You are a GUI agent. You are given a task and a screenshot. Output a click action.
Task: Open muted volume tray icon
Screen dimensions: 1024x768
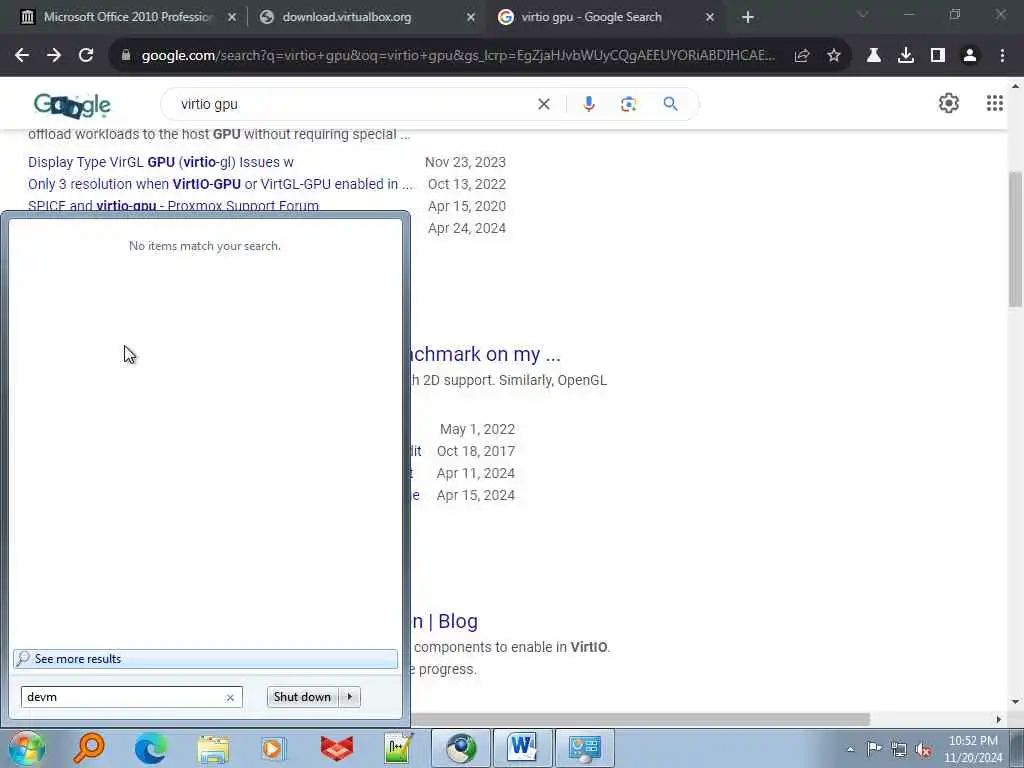coord(923,749)
